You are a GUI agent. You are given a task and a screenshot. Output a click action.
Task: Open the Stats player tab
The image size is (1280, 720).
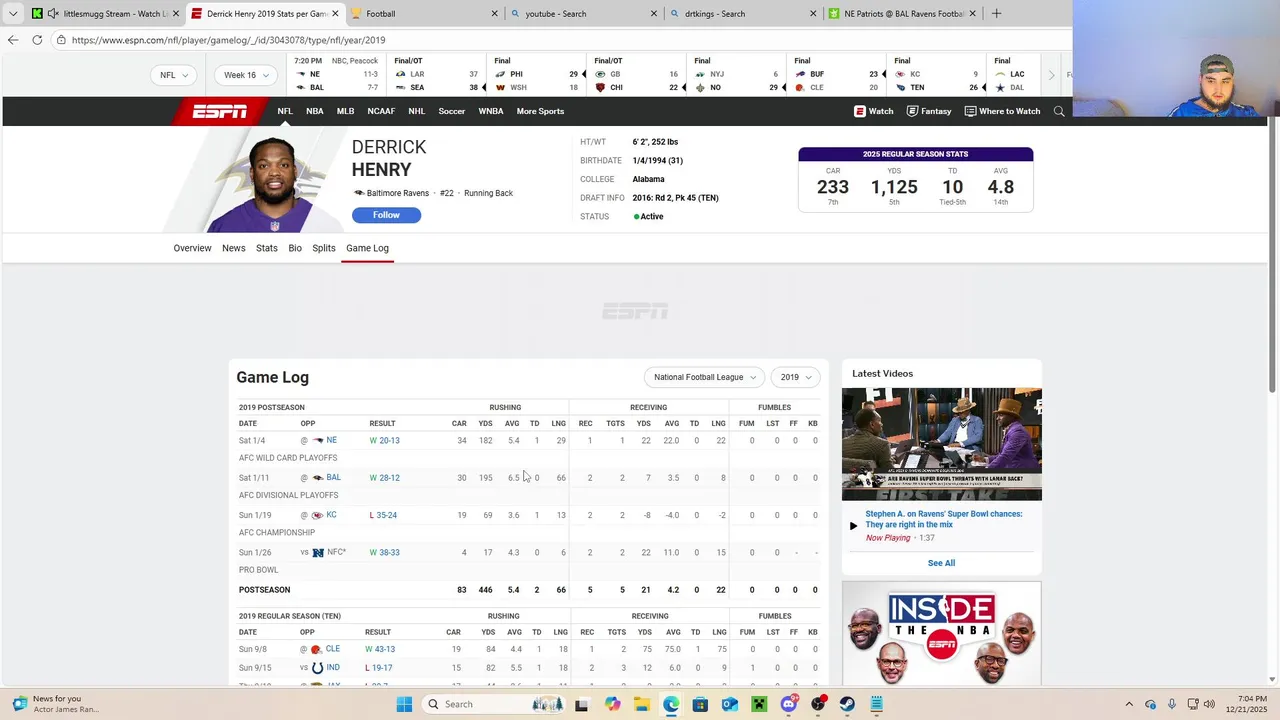(267, 248)
